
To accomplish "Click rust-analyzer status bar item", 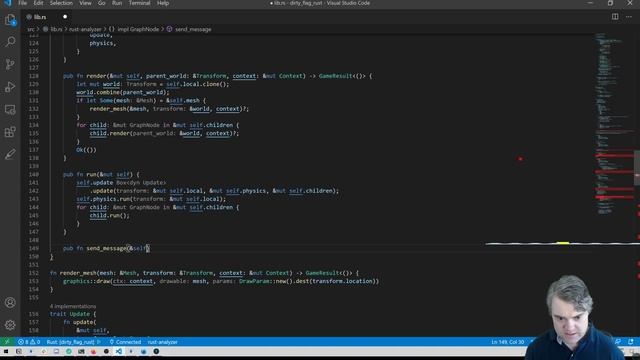I will pyautogui.click(x=162, y=342).
